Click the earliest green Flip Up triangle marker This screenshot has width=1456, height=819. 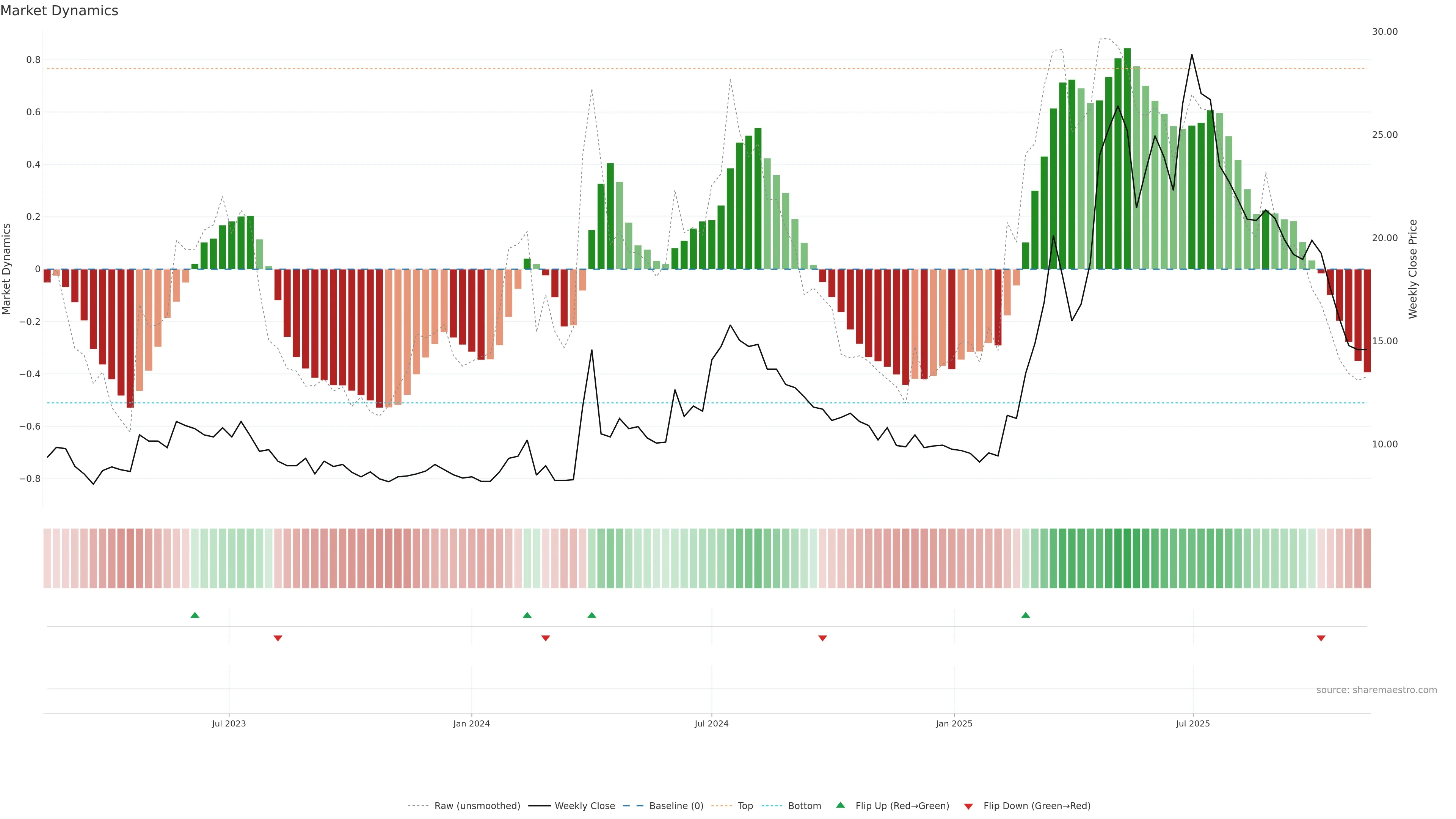(195, 615)
